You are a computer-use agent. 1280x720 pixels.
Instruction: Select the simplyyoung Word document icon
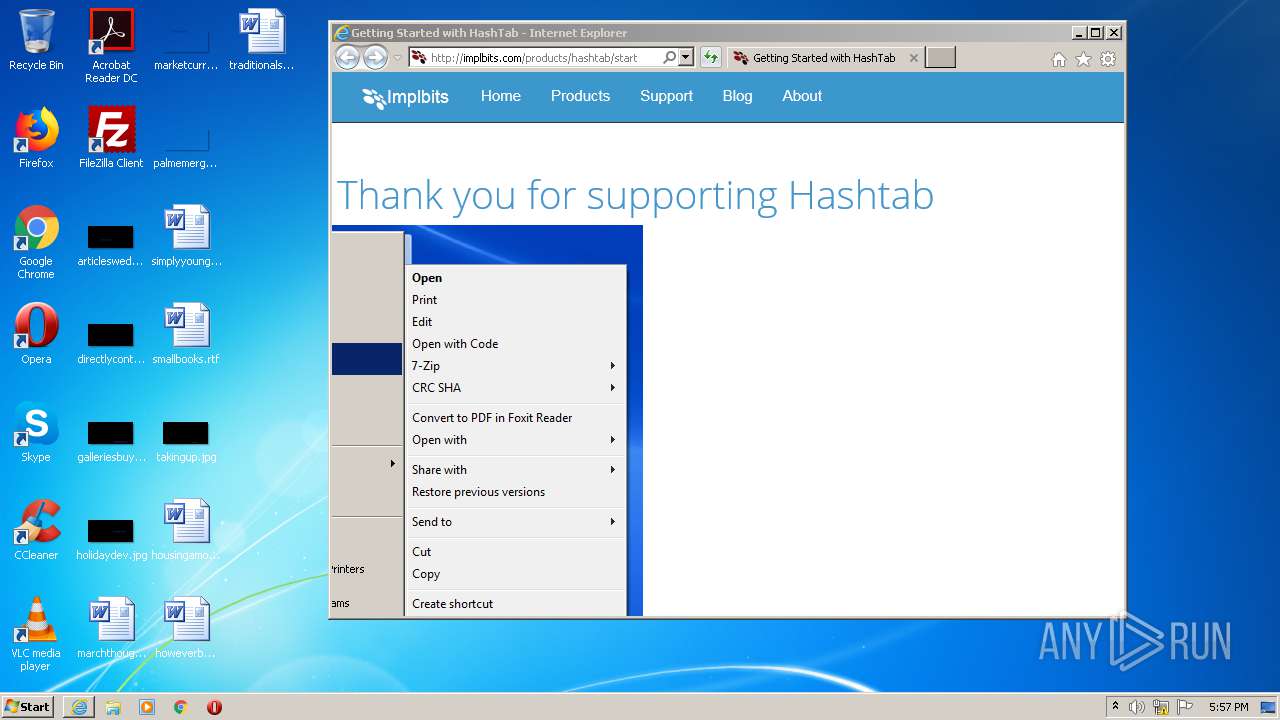click(x=186, y=236)
